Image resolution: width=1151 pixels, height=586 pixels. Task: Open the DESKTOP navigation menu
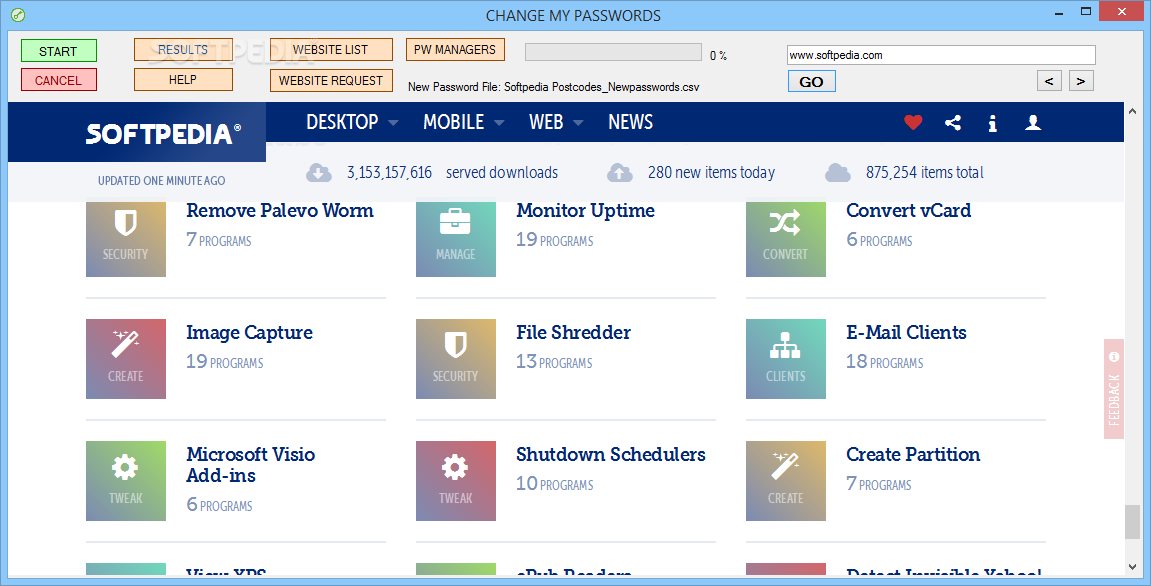coord(342,122)
